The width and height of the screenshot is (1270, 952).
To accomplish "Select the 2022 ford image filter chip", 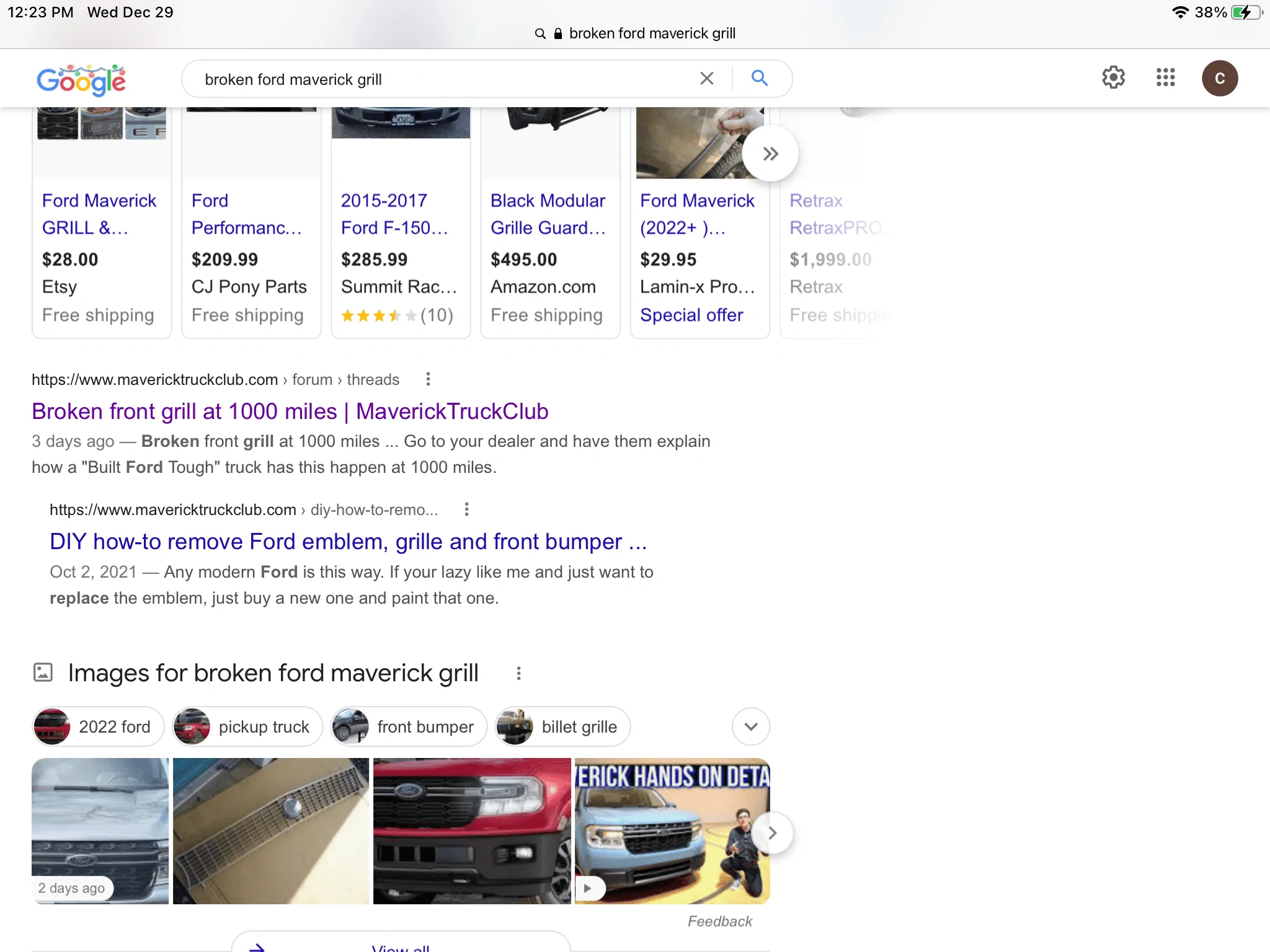I will pyautogui.click(x=98, y=726).
